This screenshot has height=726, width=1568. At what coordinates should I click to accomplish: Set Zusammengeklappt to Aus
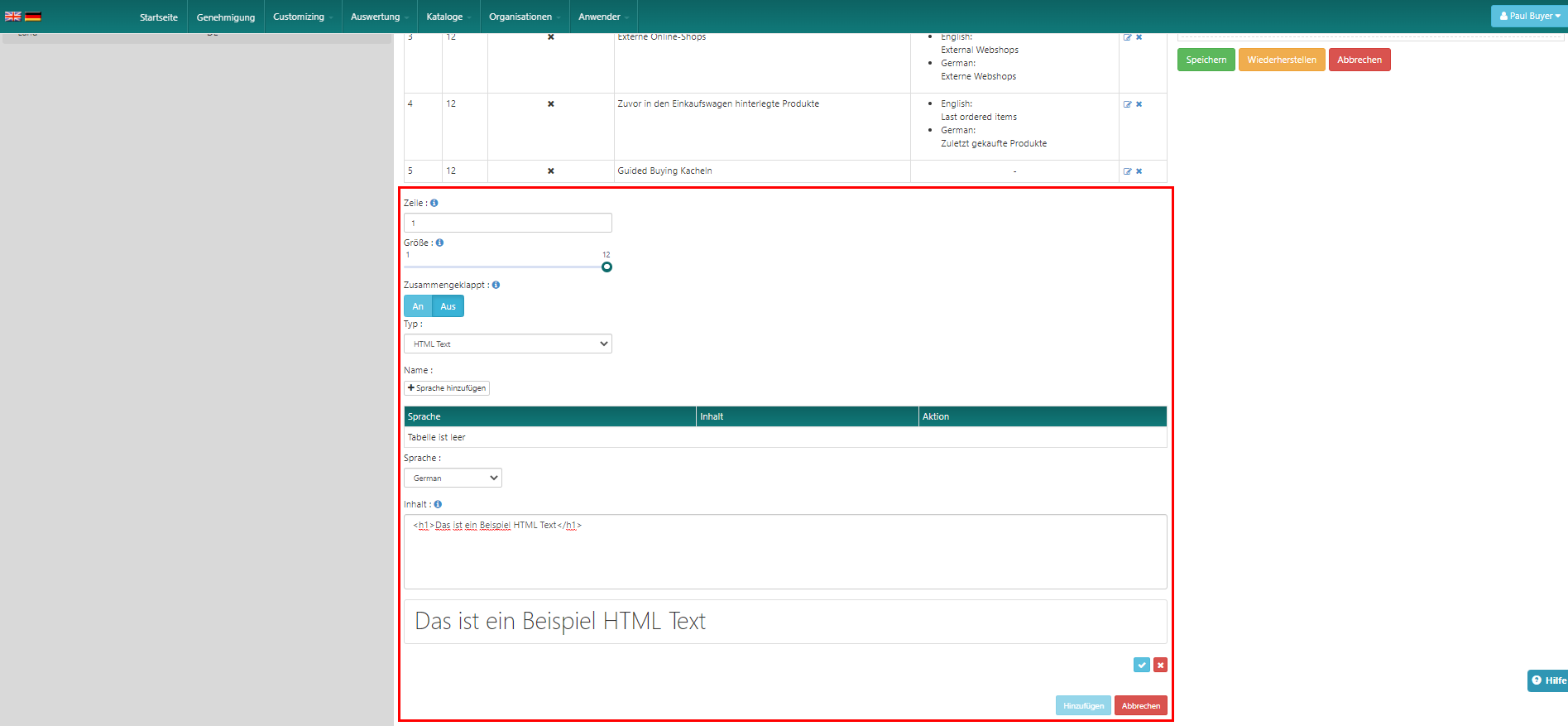point(448,306)
